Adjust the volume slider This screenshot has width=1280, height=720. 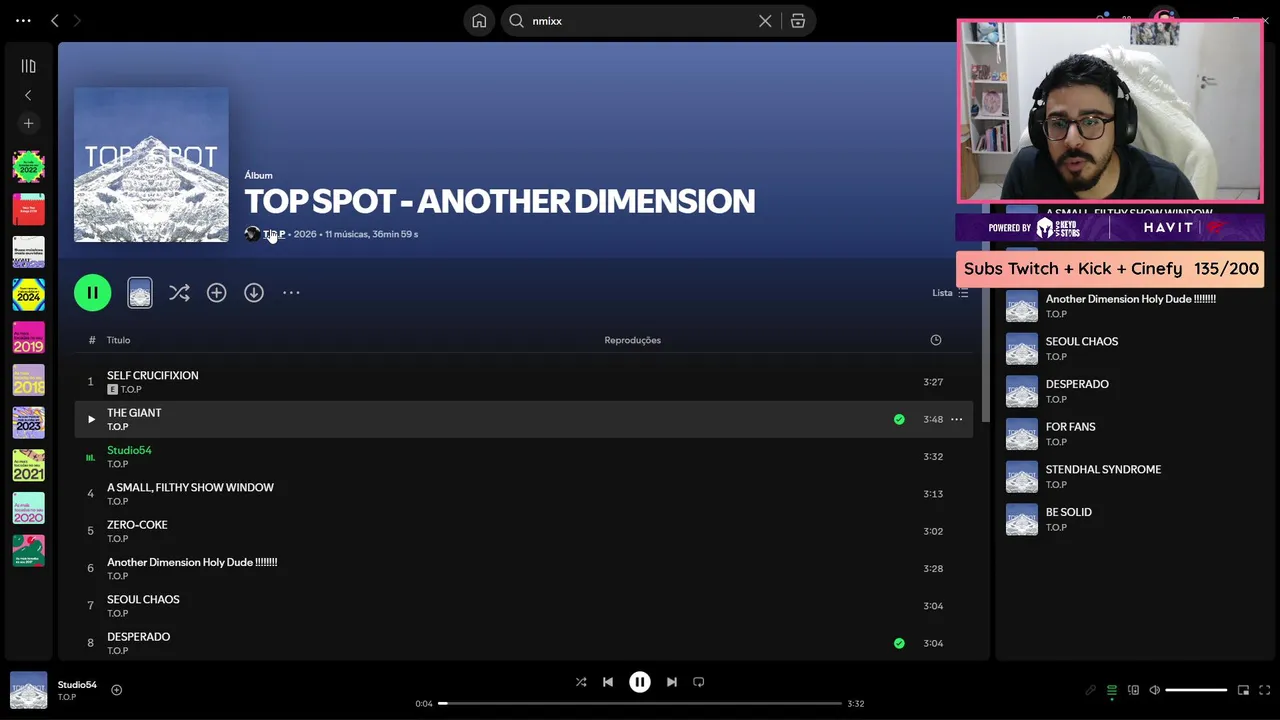coord(1196,690)
